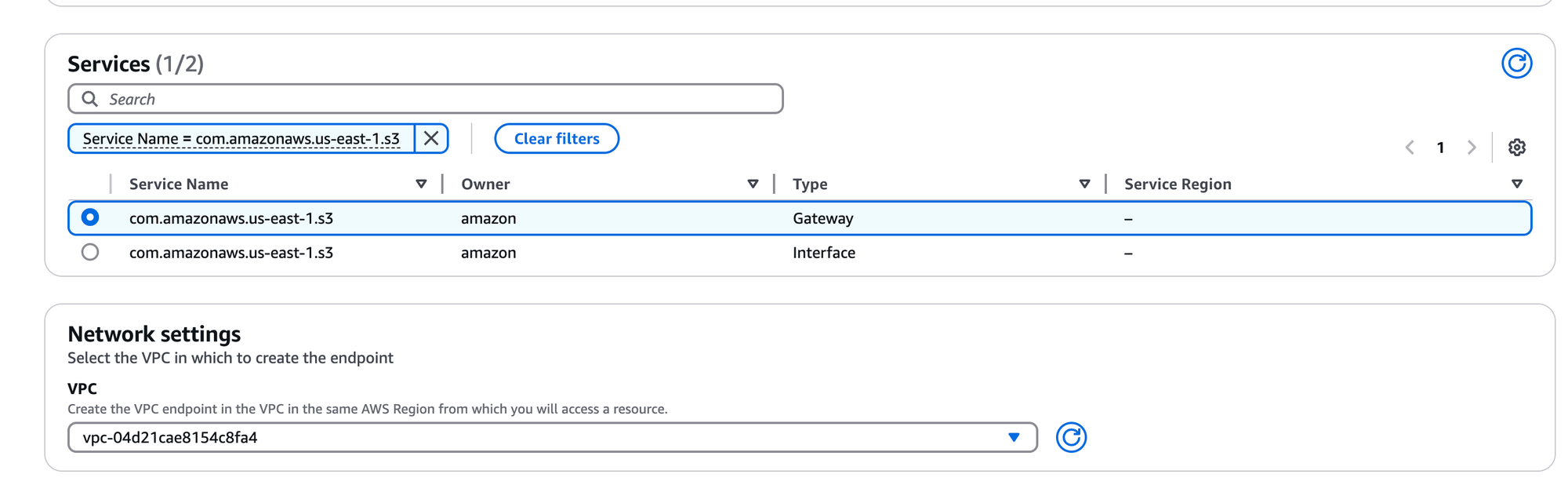Select the Interface type S3 service
This screenshot has height=485, width=1568.
(x=90, y=252)
